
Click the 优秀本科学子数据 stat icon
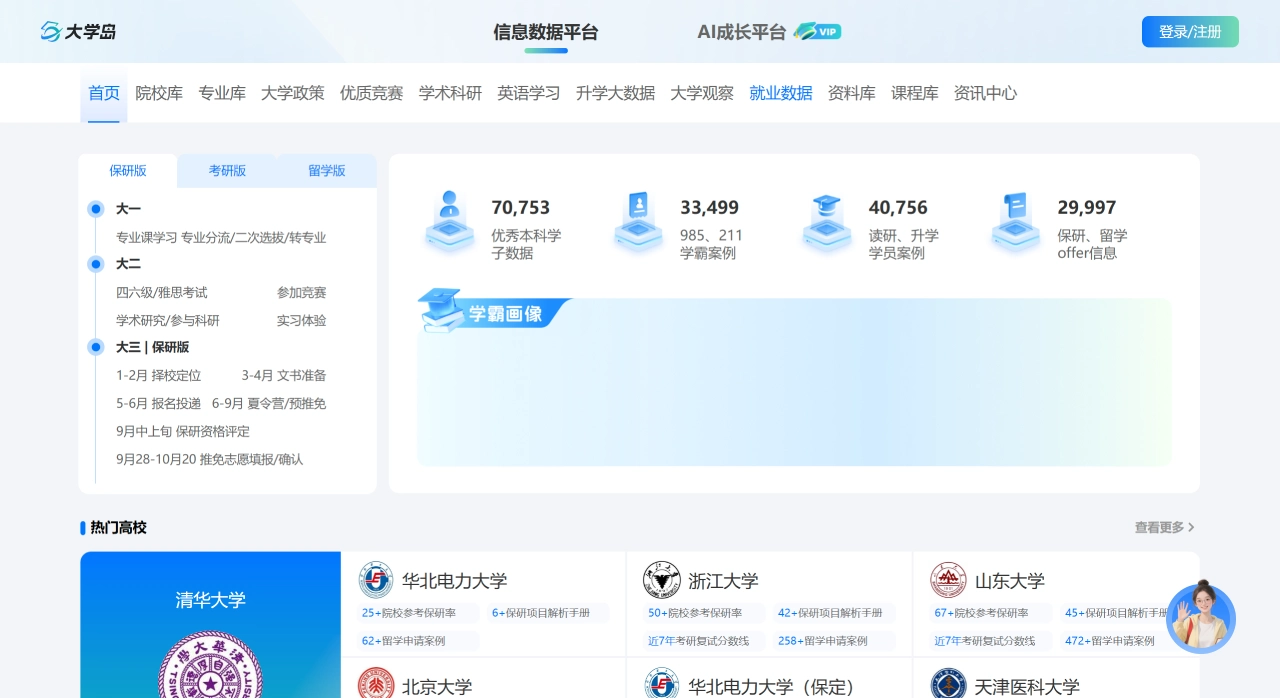[449, 221]
